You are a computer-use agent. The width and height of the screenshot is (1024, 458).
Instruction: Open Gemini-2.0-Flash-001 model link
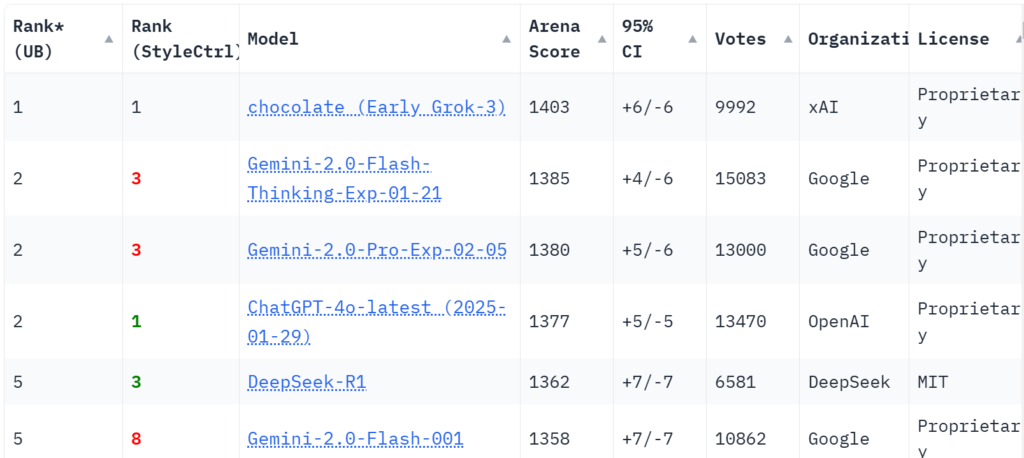pos(355,438)
